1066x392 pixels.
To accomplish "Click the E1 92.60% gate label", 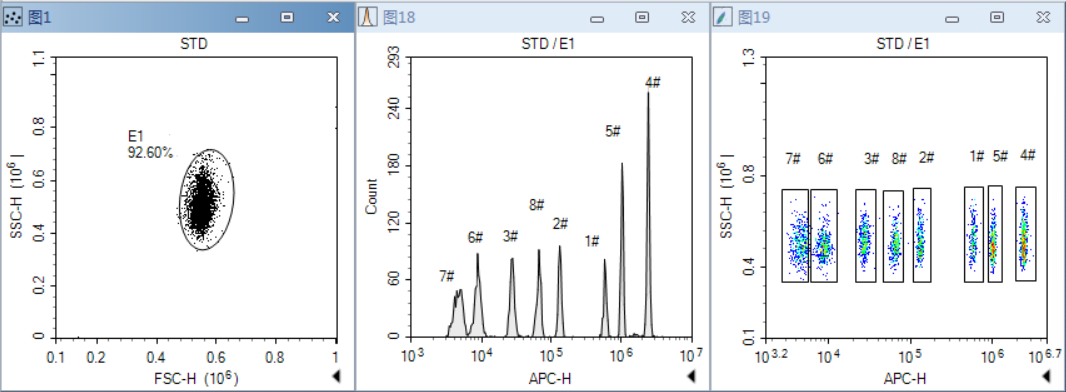I will coord(150,145).
